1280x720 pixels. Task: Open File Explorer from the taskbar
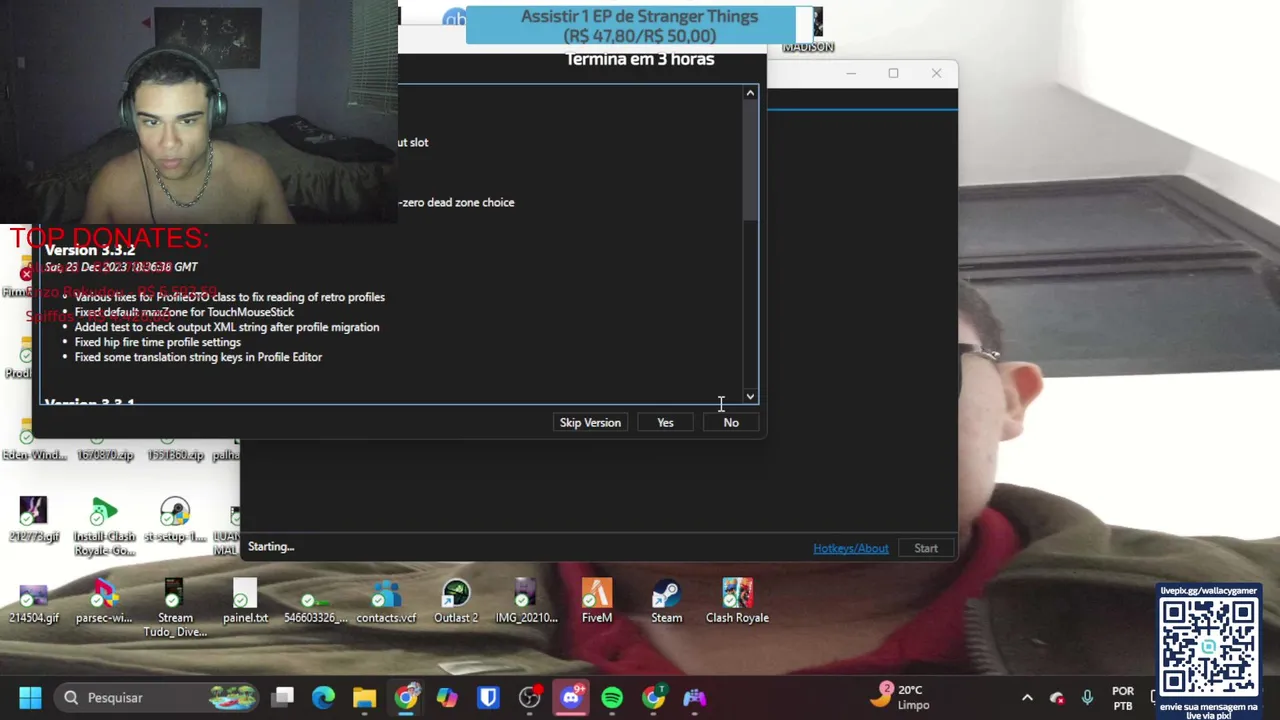coord(364,697)
